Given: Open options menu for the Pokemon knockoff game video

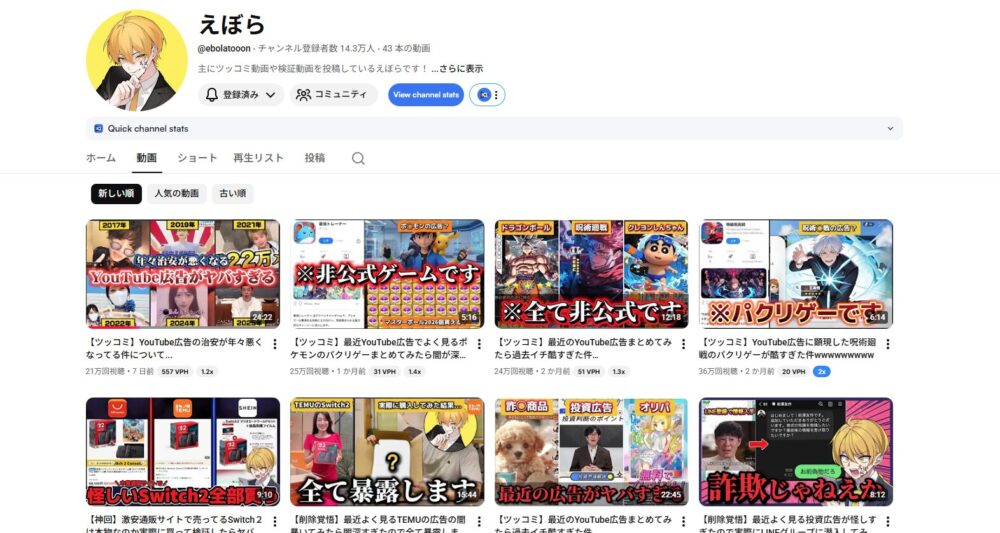Looking at the screenshot, I should (478, 344).
